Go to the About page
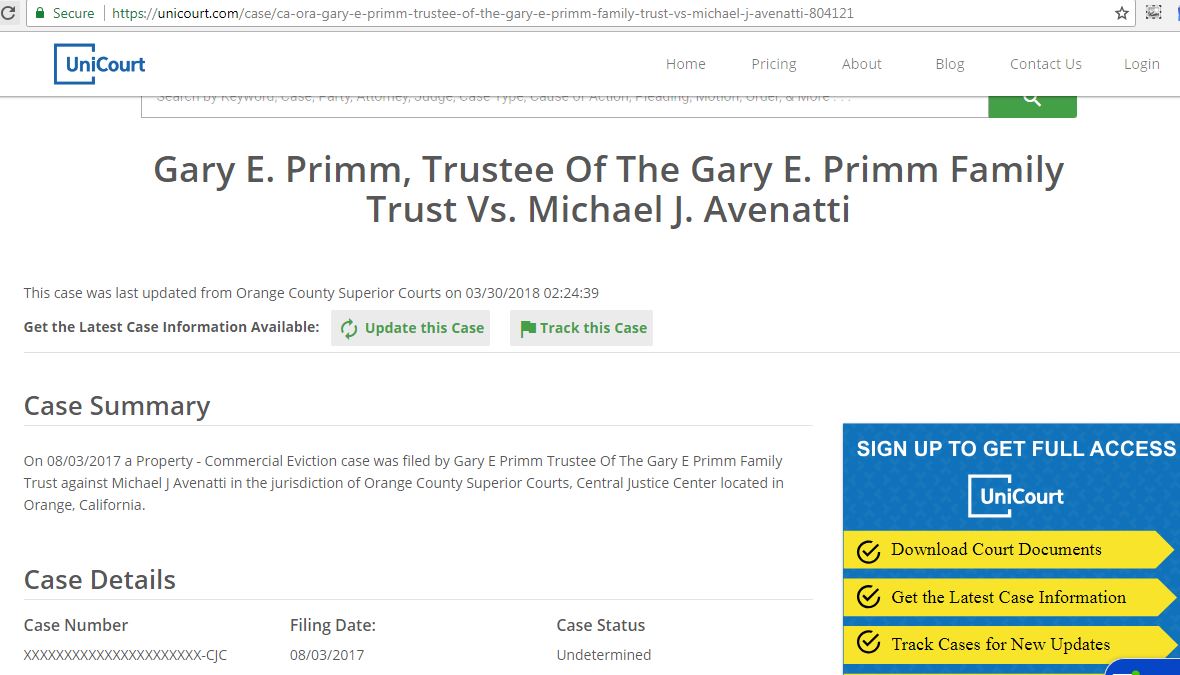Screen dimensions: 1180x675 [x=862, y=64]
